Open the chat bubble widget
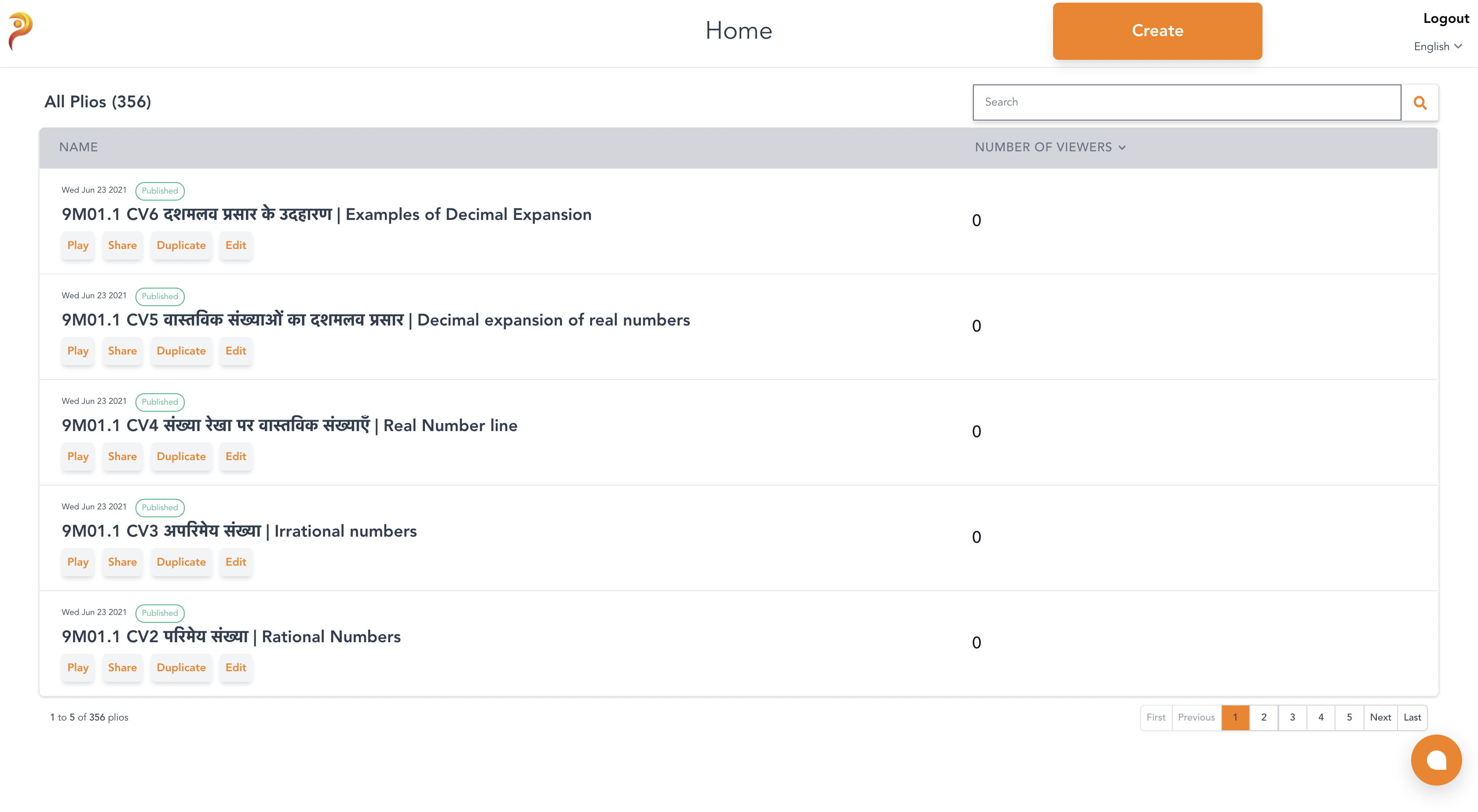The image size is (1478, 812). (x=1435, y=760)
